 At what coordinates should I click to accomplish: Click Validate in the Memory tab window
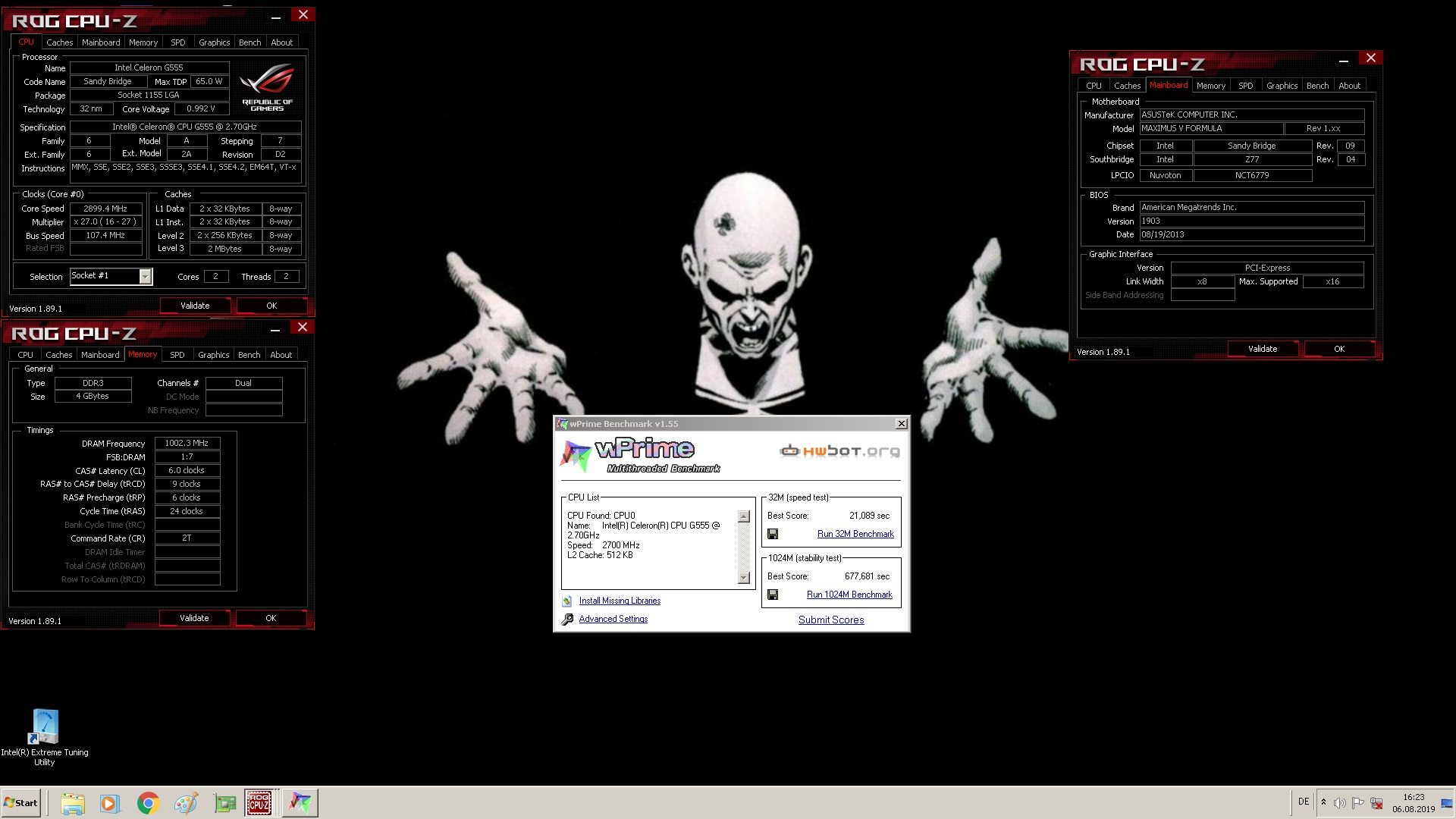pos(194,618)
